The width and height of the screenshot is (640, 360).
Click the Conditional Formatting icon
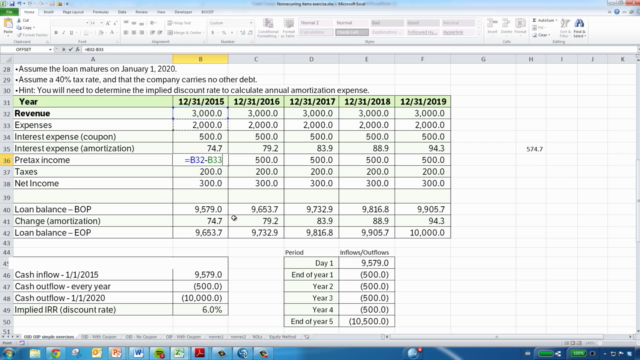268,23
